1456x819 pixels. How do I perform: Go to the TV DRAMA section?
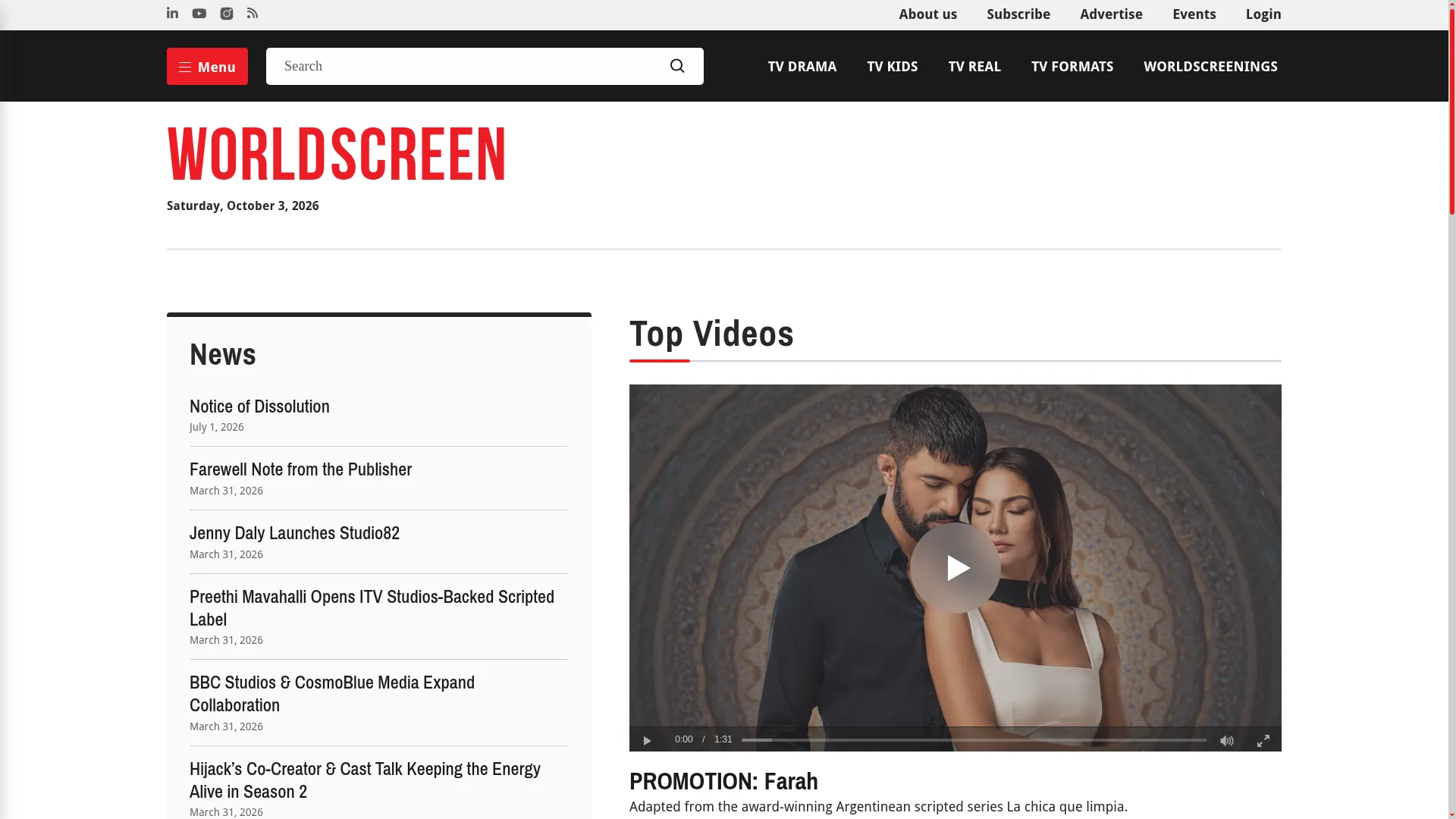click(x=802, y=67)
